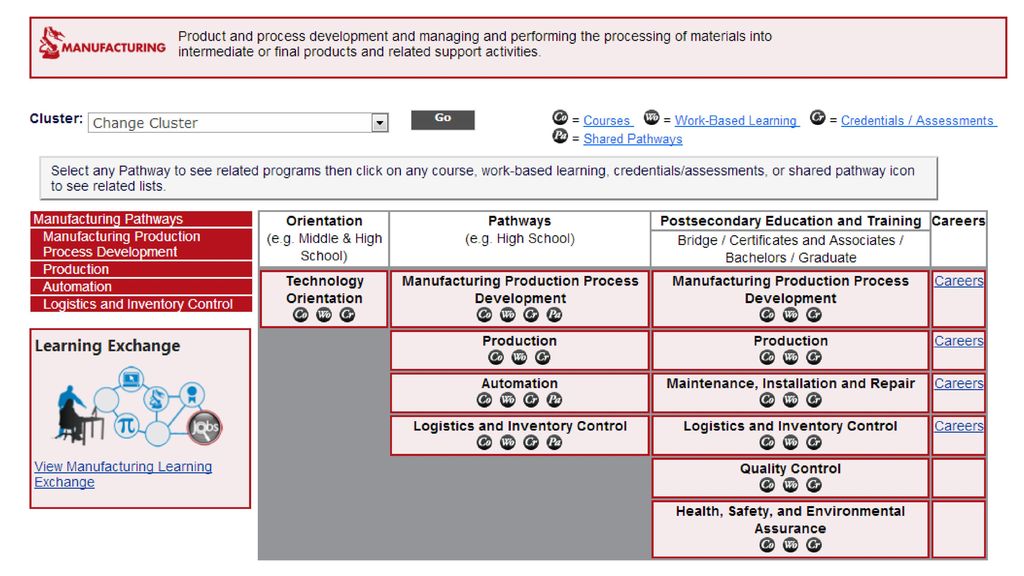The image size is (1024, 576).
Task: Click Shared Pathways icon under Automation pathway
Action: (x=554, y=400)
